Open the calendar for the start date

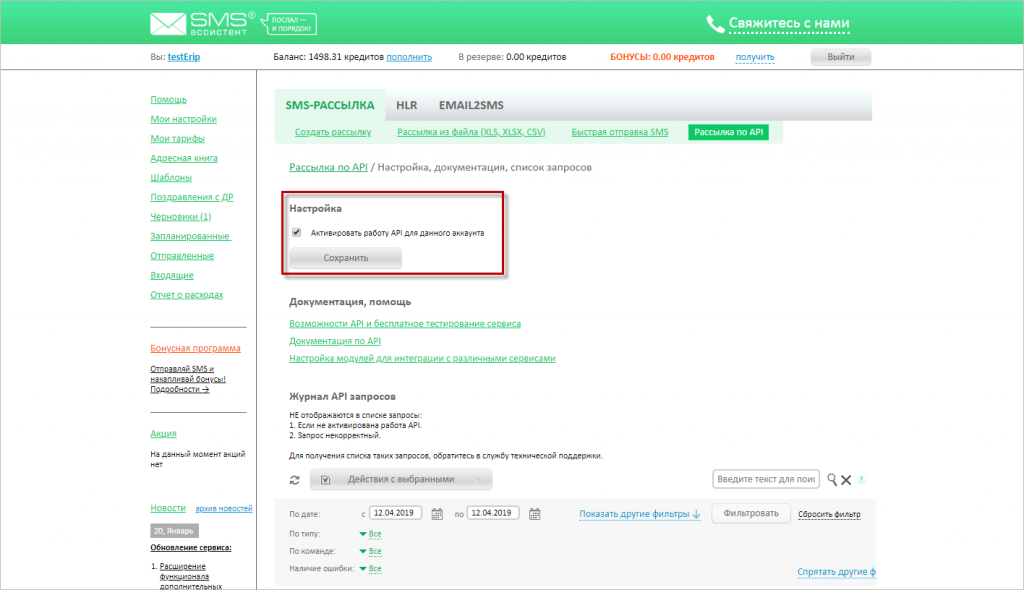tap(437, 514)
